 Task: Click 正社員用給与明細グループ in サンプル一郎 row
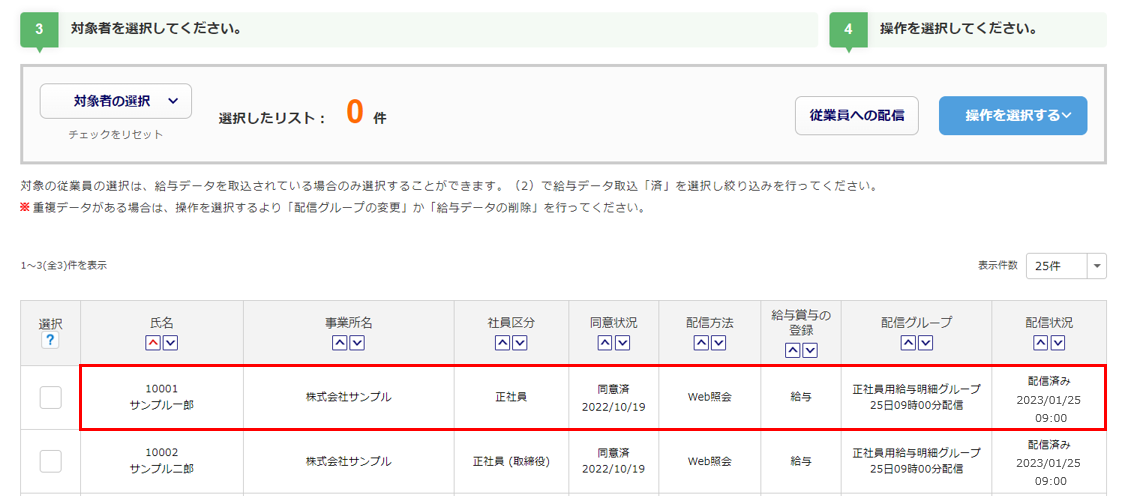[x=916, y=389]
